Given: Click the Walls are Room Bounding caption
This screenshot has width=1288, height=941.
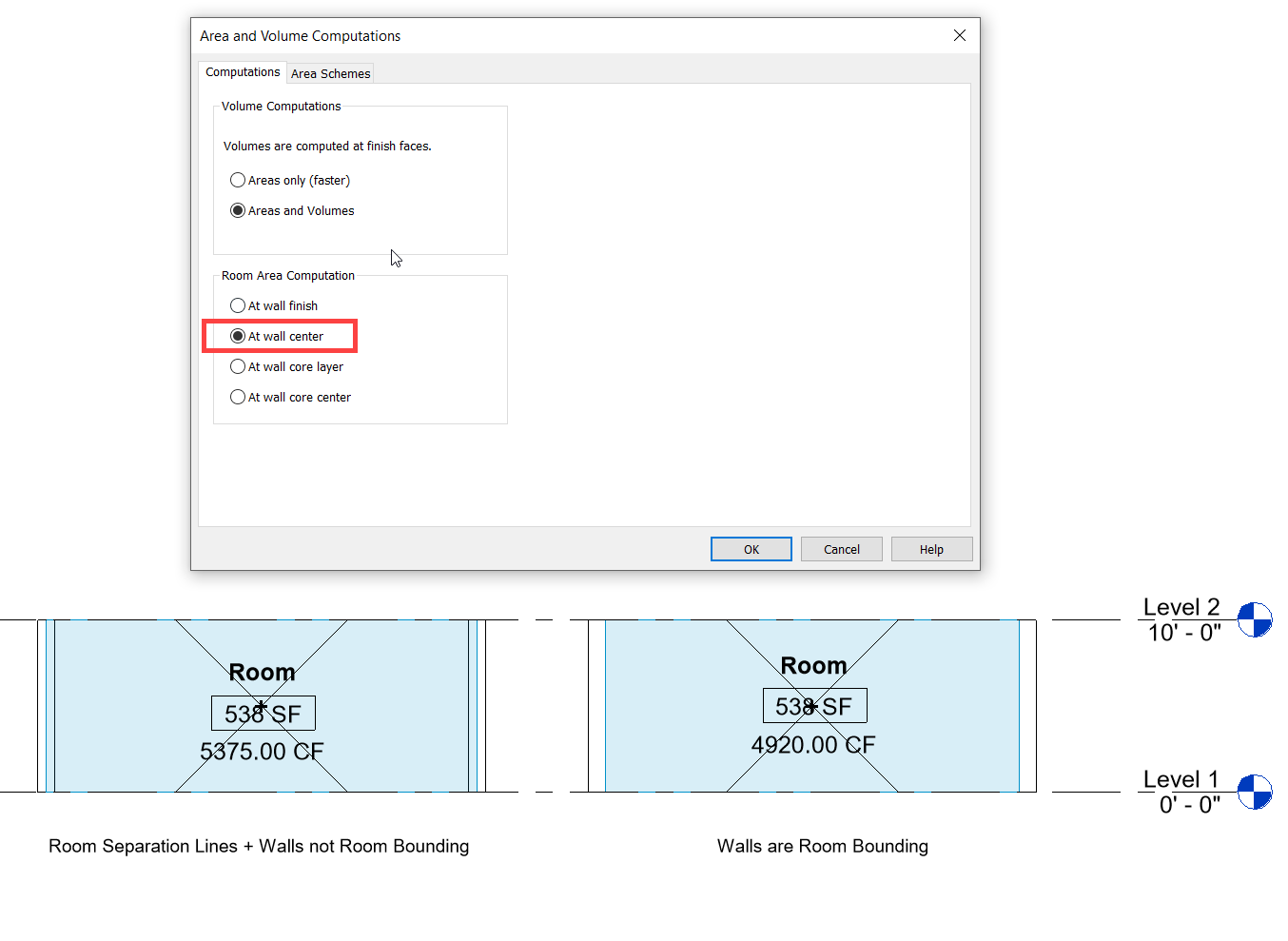Looking at the screenshot, I should click(823, 846).
